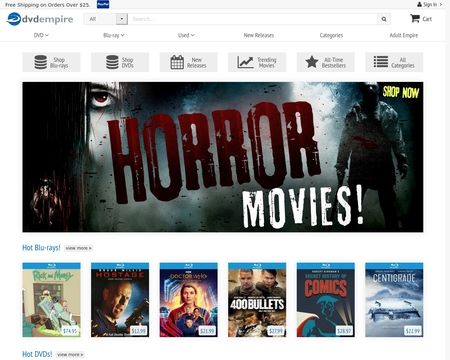Image resolution: width=450 pixels, height=360 pixels.
Task: Open New Releases calendar tile
Action: tap(188, 62)
